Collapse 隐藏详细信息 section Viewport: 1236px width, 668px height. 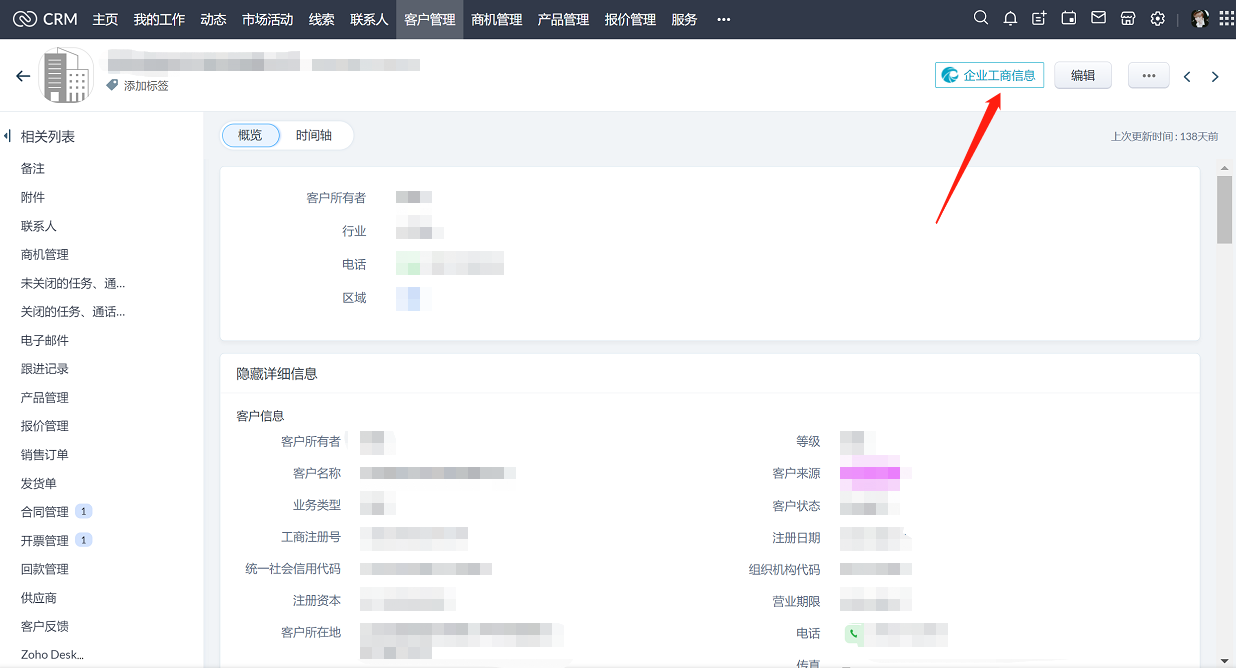point(277,374)
